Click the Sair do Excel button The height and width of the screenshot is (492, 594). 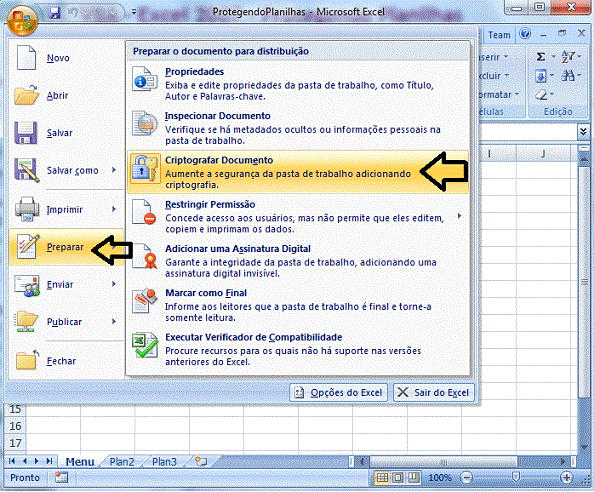coord(434,392)
